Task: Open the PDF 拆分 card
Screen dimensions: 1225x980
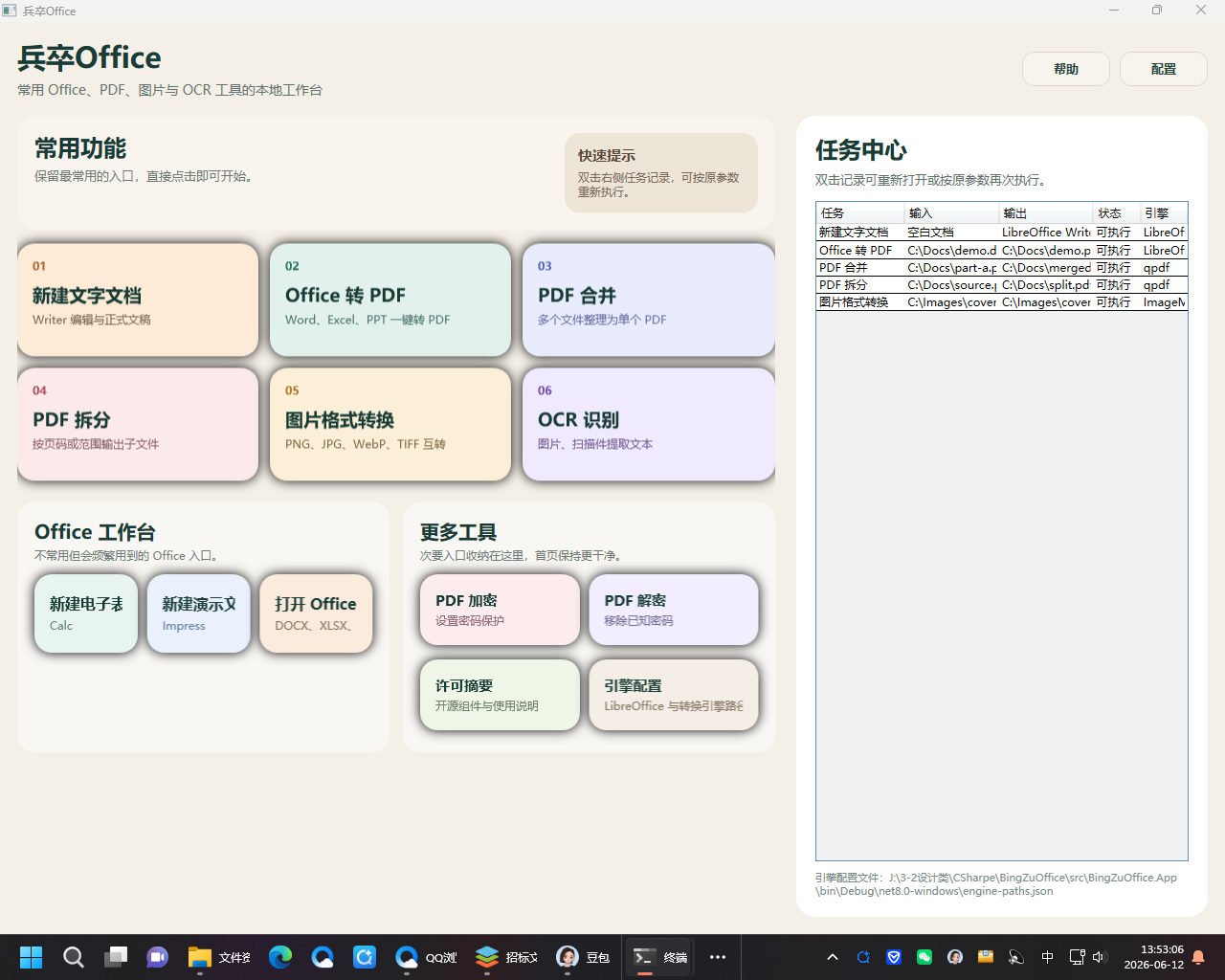Action: tap(138, 424)
